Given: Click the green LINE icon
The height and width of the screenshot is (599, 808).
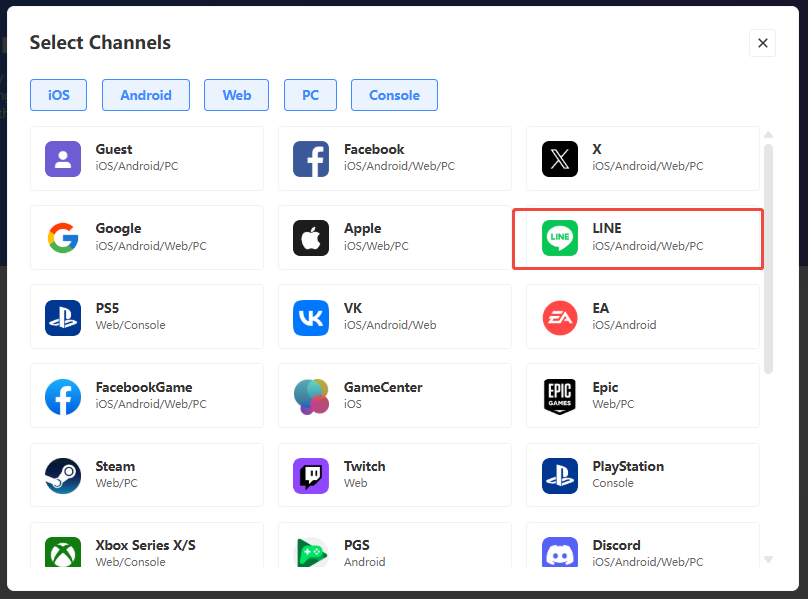Looking at the screenshot, I should coord(560,238).
